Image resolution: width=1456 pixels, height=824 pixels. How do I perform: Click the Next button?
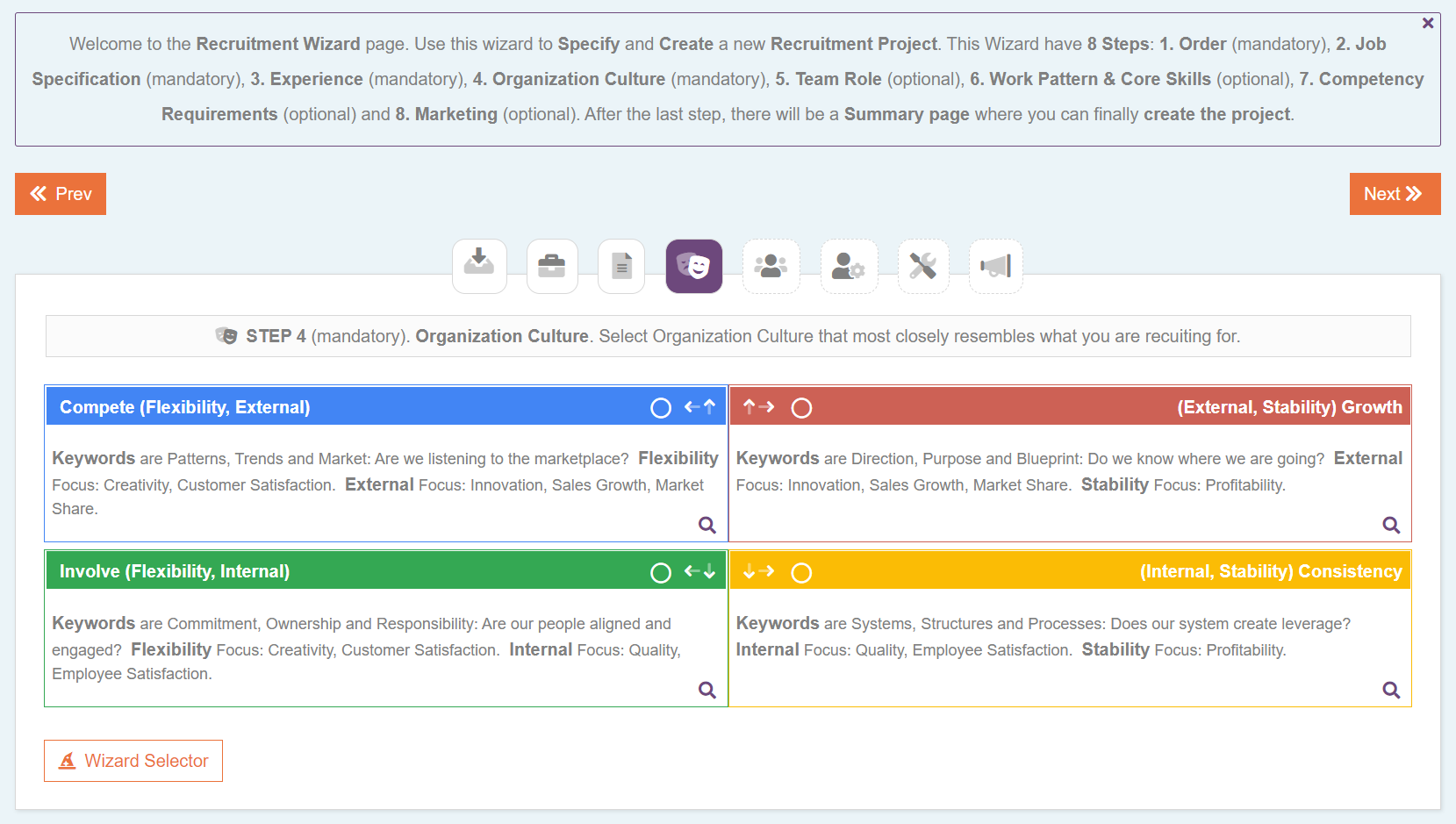pos(1394,194)
